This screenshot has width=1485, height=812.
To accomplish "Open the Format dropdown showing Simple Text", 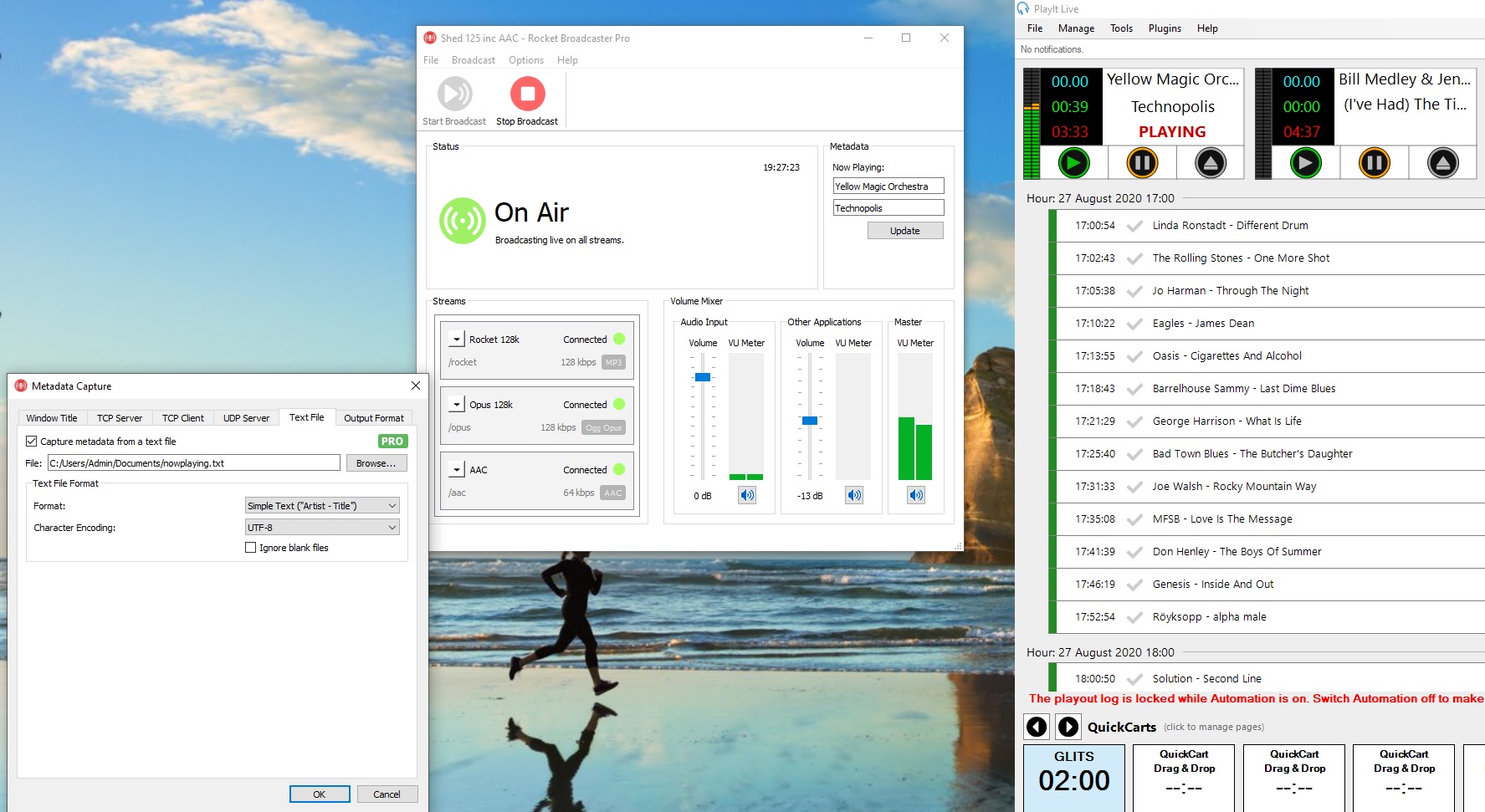I will coord(322,506).
